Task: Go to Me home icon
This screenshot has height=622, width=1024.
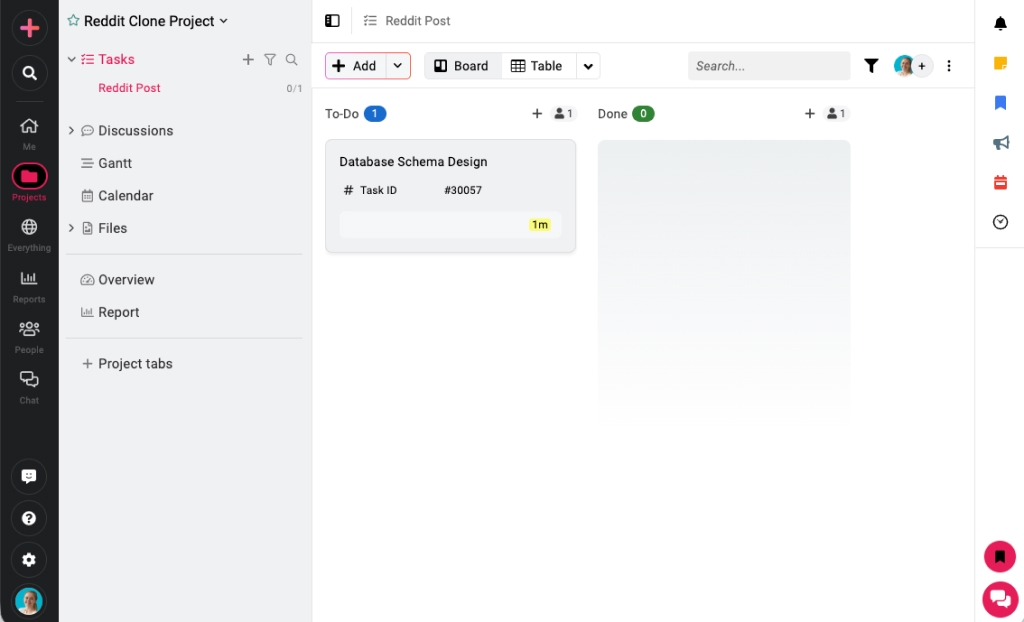Action: click(x=29, y=126)
